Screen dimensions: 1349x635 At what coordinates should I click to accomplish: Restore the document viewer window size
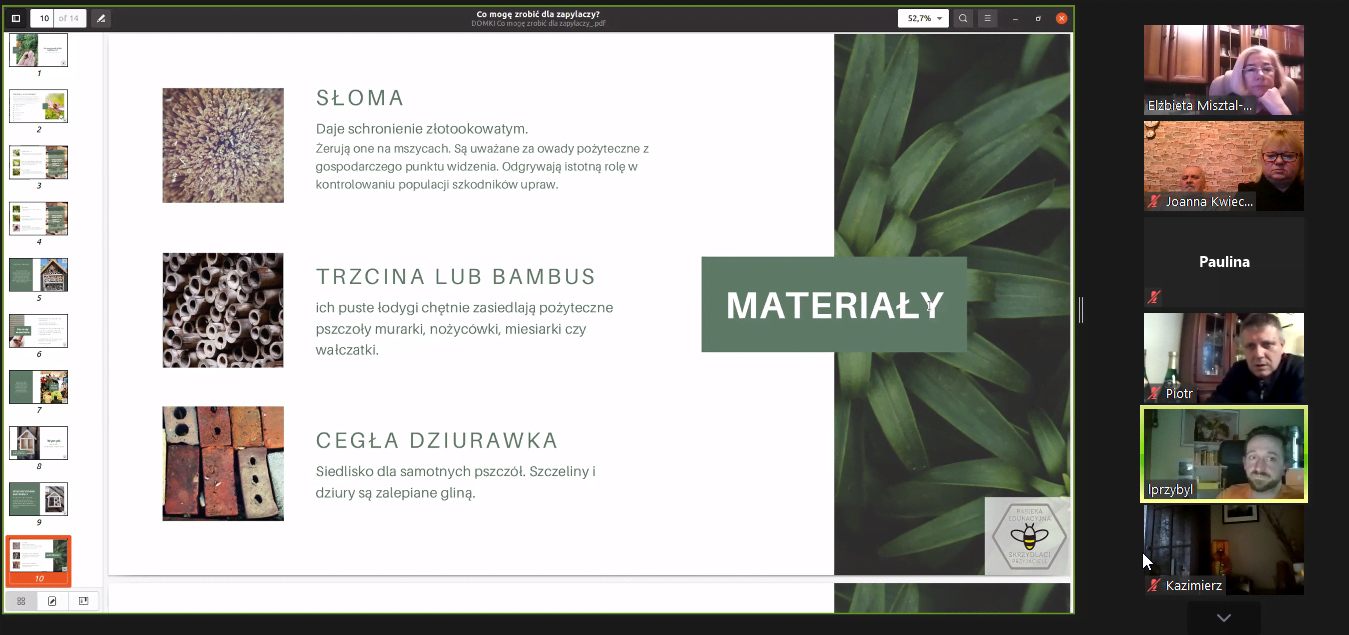(1038, 18)
